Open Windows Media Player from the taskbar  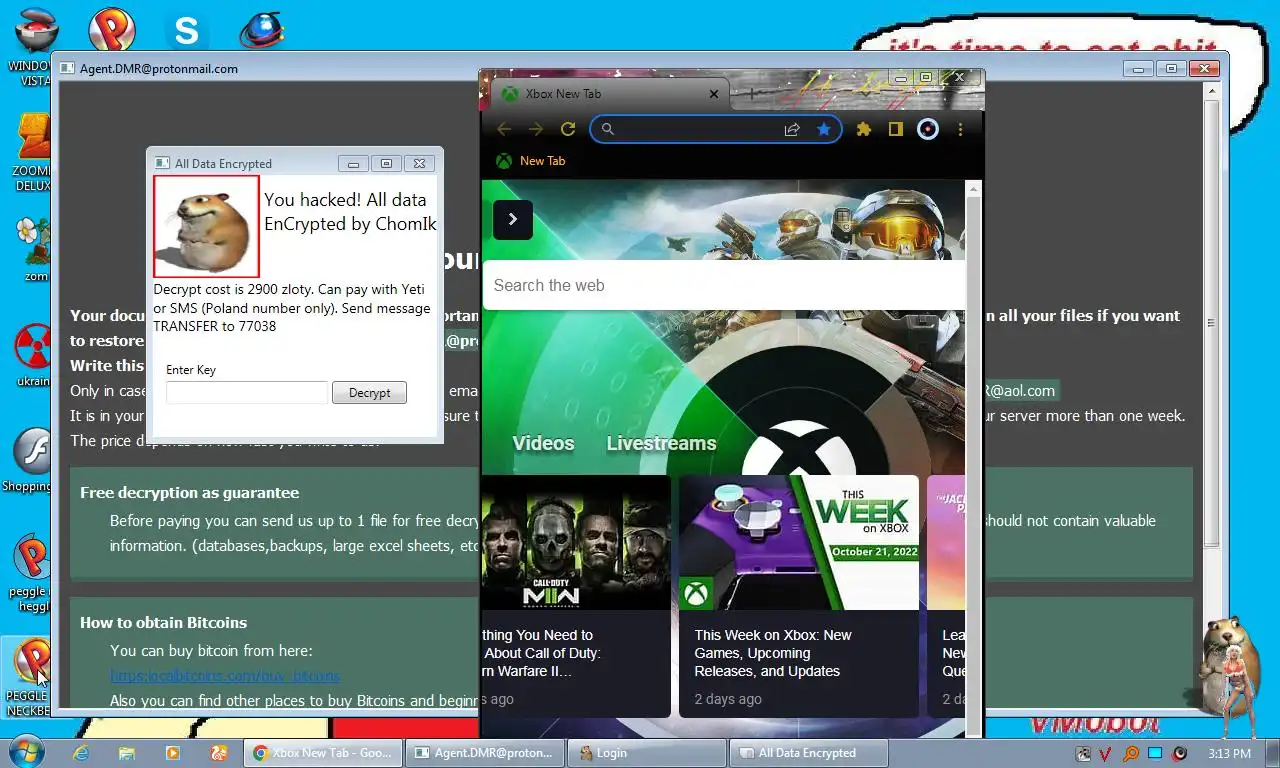coord(173,753)
